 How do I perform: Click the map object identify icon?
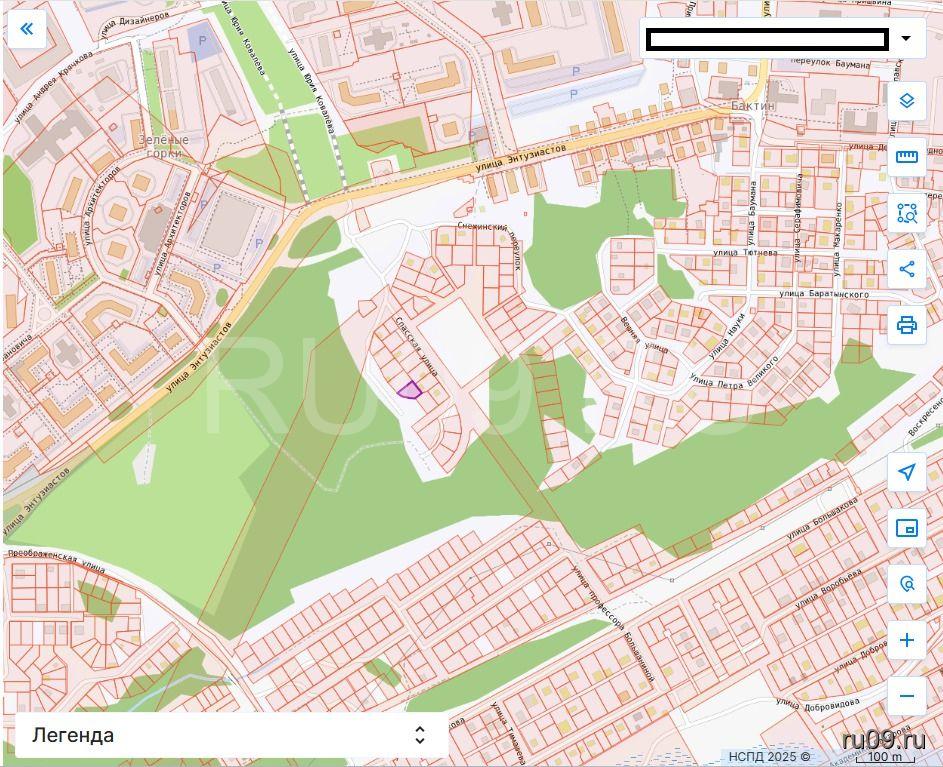tap(906, 584)
